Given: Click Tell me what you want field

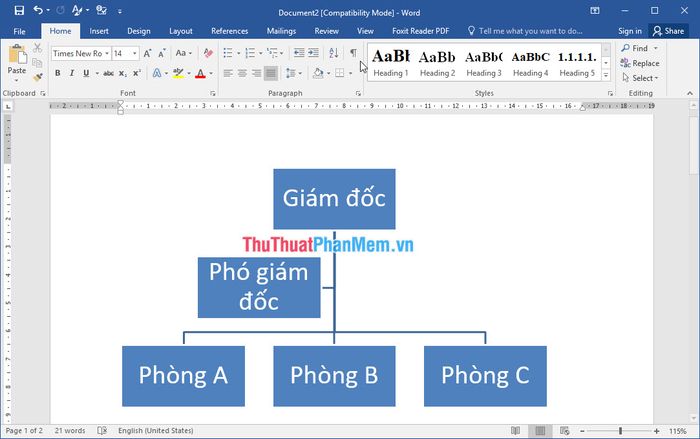Looking at the screenshot, I should (525, 31).
